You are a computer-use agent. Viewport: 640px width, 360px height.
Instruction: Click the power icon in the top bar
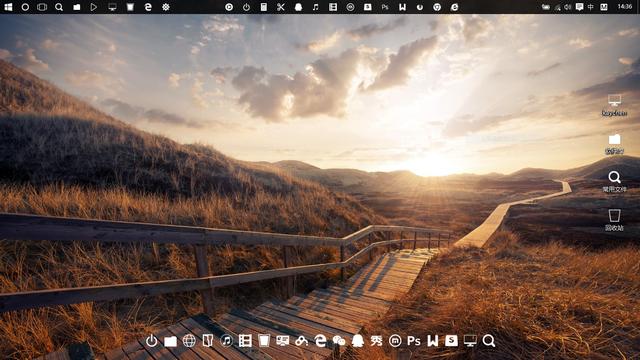[x=247, y=7]
